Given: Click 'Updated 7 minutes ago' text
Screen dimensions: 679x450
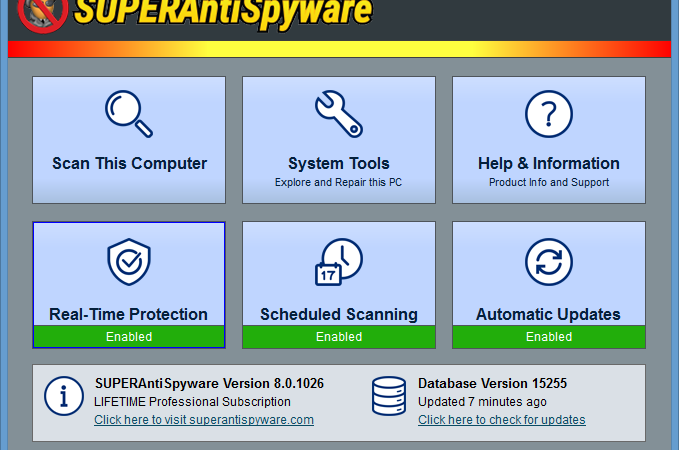Looking at the screenshot, I should 482,401.
